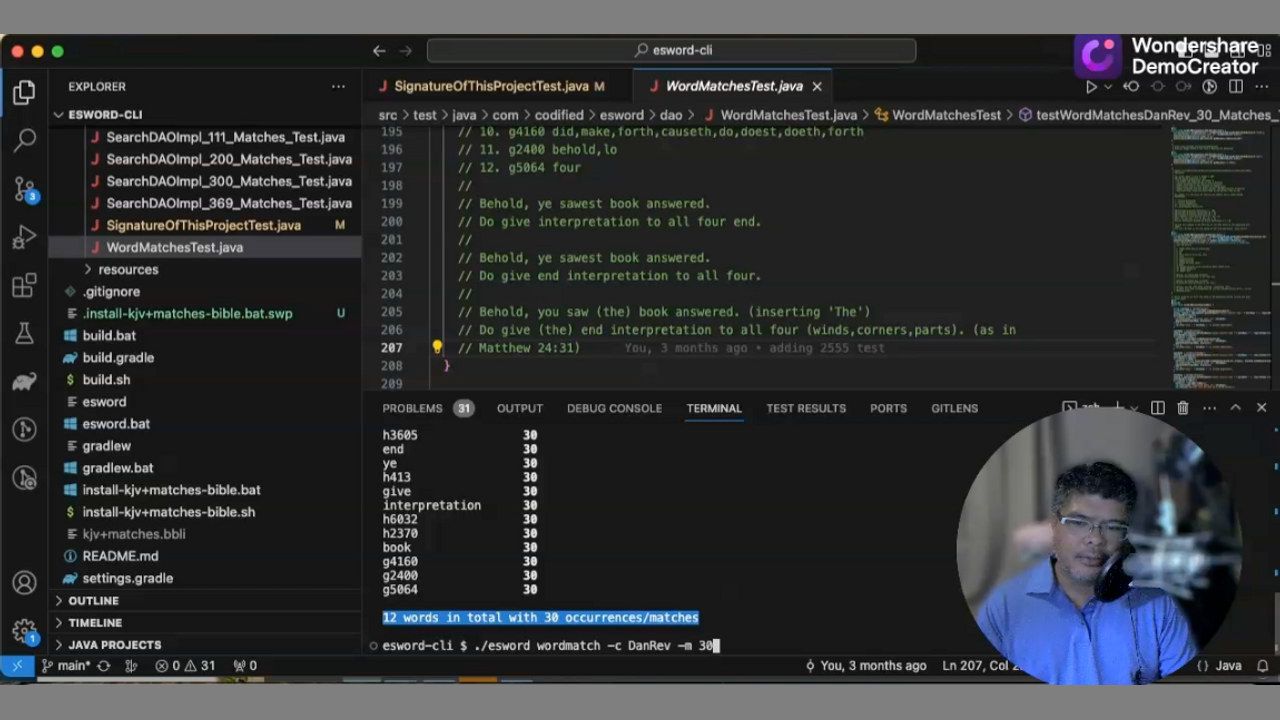This screenshot has height=720, width=1280.
Task: Click the esword-cli search command box
Action: coord(671,50)
